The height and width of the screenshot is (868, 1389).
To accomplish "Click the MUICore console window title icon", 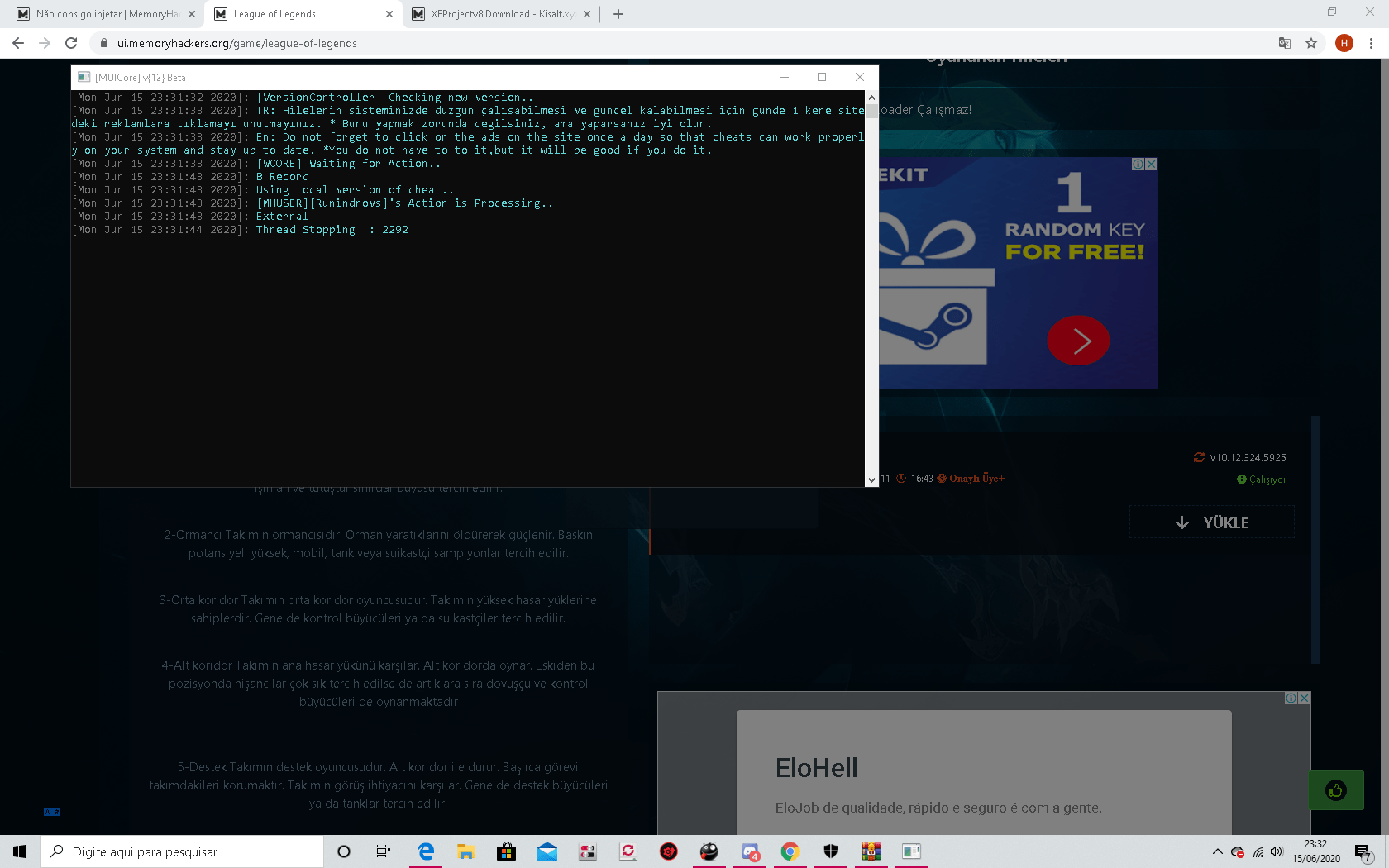I will point(84,77).
